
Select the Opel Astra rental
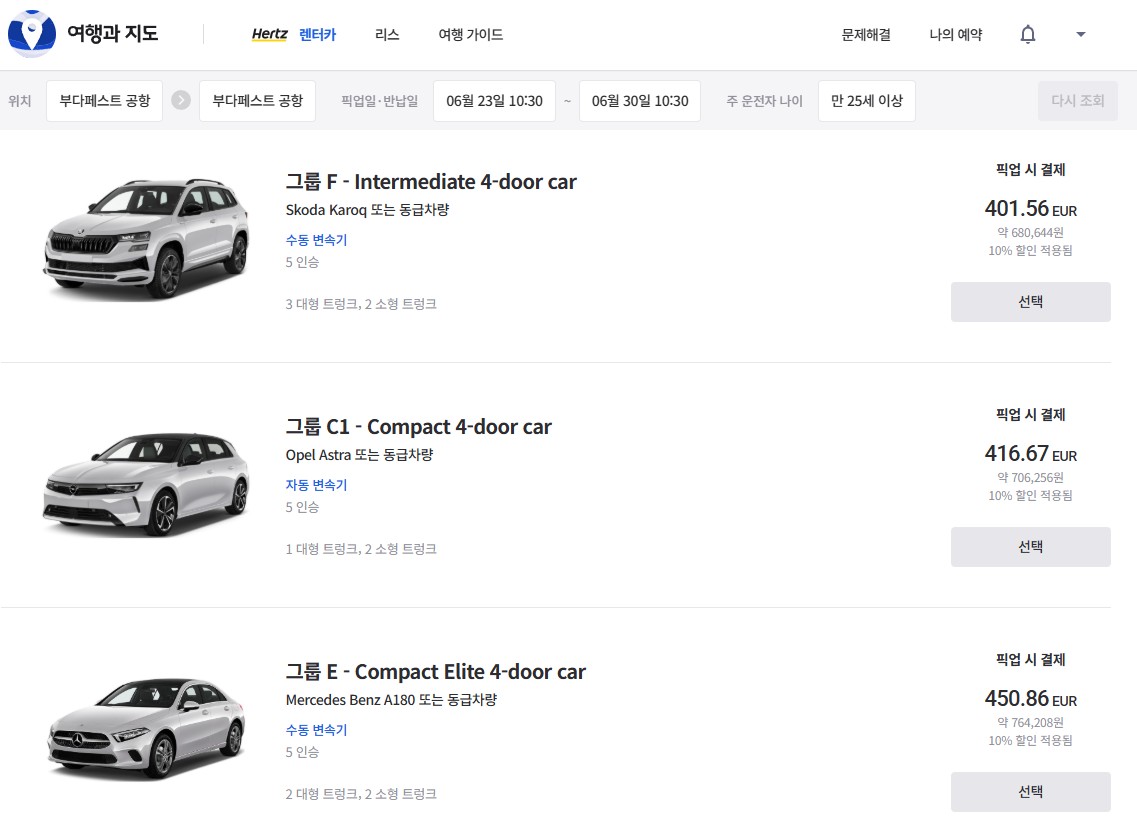tap(1030, 547)
